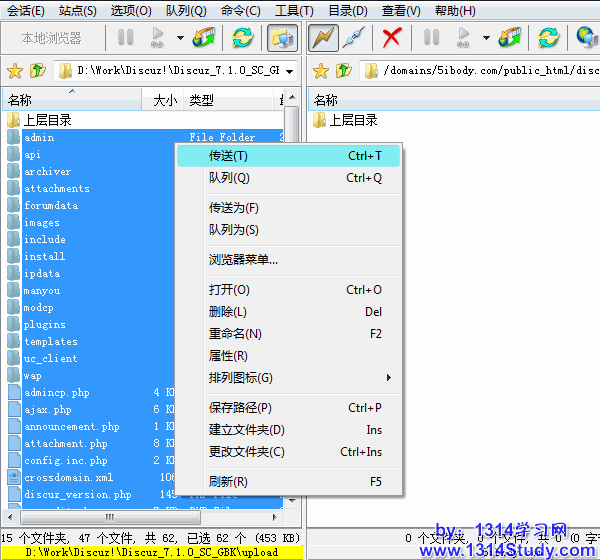Click the local pane Refresh icon
Screen dimensions: 600x560
point(242,39)
